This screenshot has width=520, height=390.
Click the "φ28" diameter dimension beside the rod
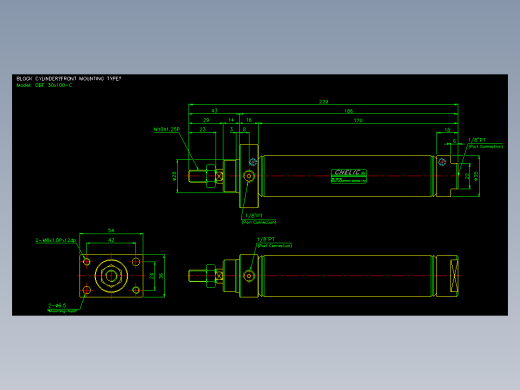pyautogui.click(x=174, y=176)
